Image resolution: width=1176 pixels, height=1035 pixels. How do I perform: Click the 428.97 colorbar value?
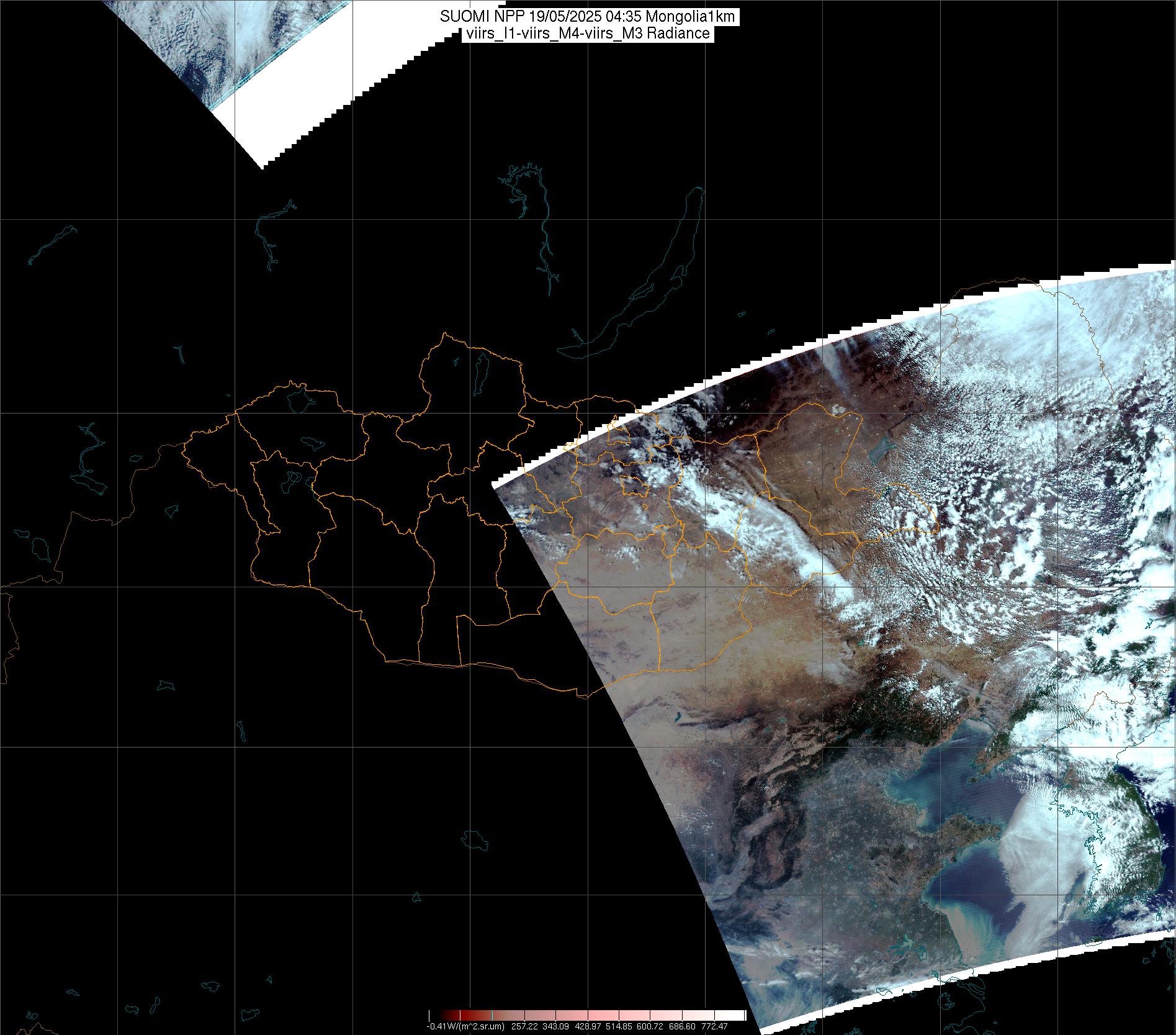[588, 1026]
